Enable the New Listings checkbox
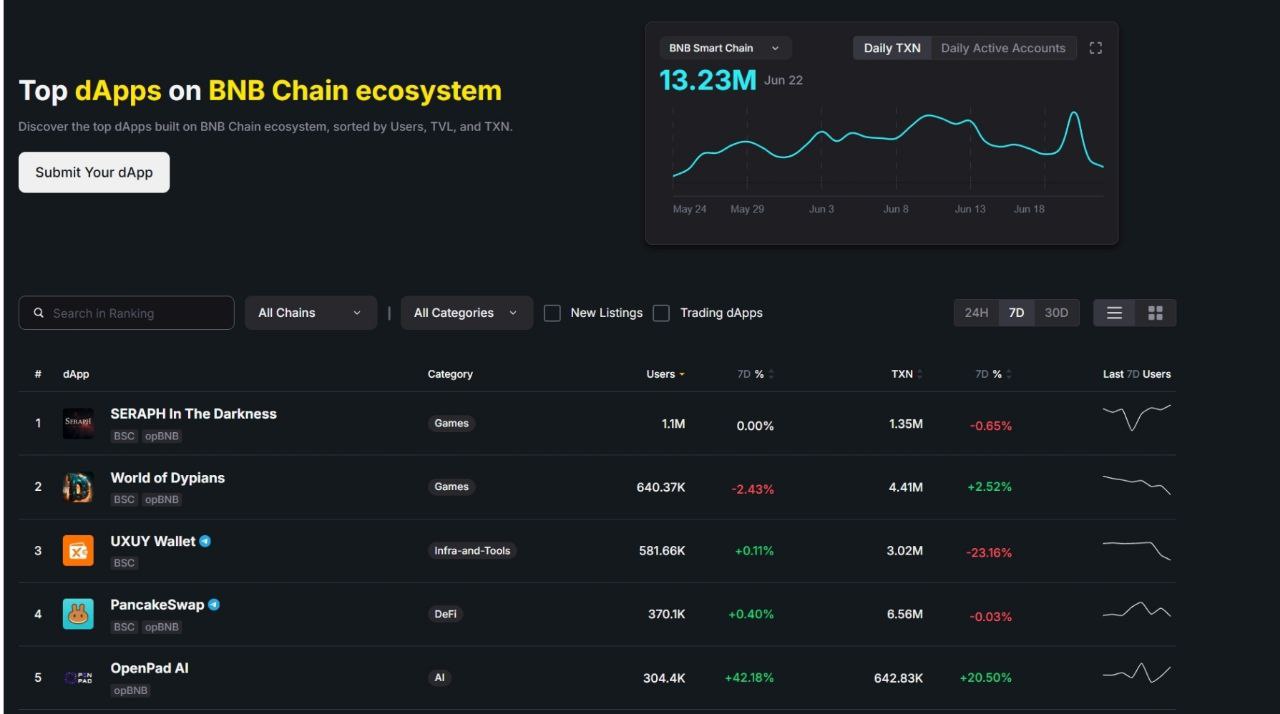The width and height of the screenshot is (1280, 714). 552,313
